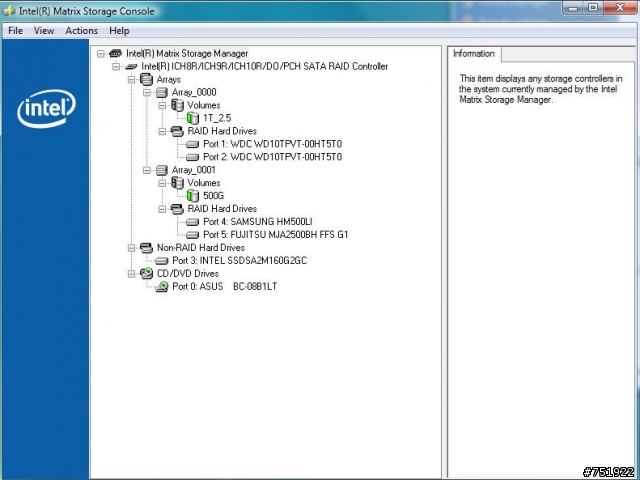Click the CD/DVD Drives icon

tap(146, 273)
